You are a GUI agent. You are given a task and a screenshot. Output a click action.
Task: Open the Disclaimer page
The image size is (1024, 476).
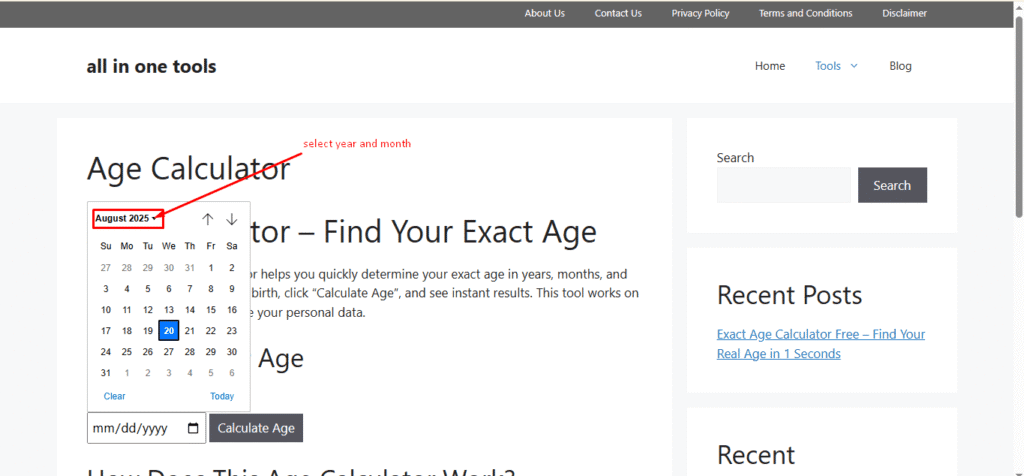(904, 13)
